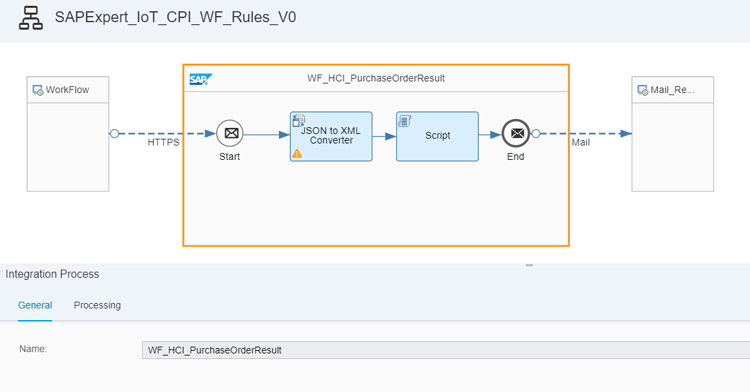Image resolution: width=750 pixels, height=392 pixels.
Task: Switch to the Processing tab
Action: pyautogui.click(x=97, y=305)
